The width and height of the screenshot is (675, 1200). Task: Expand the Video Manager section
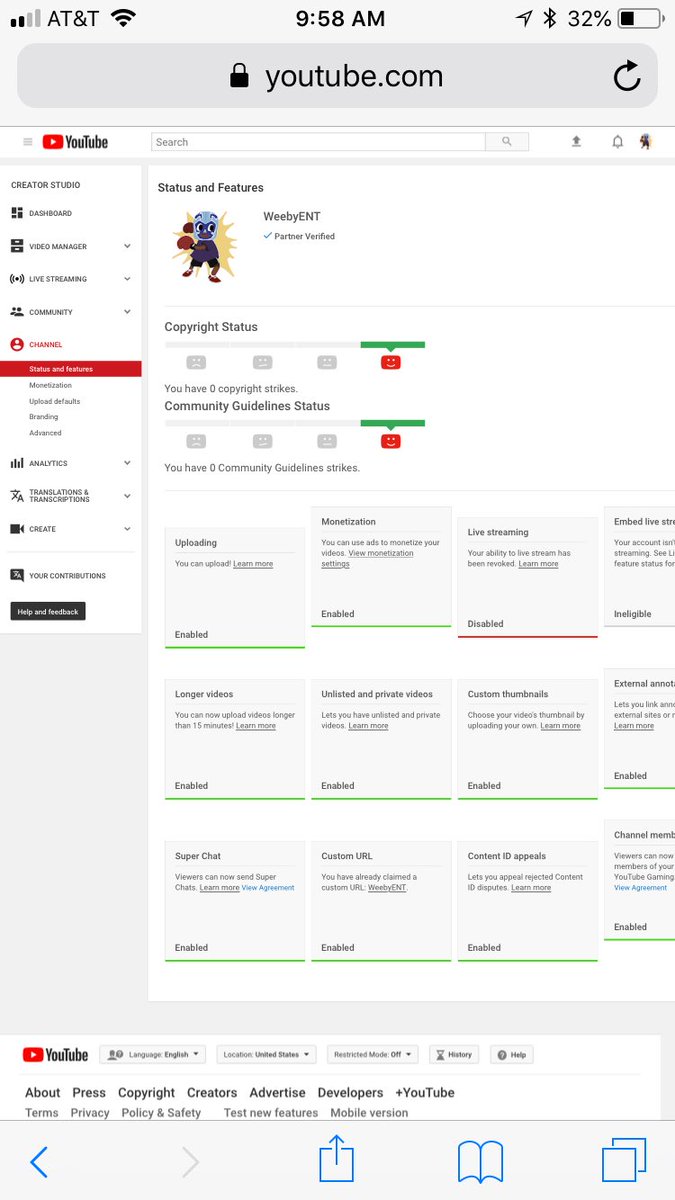coord(127,246)
